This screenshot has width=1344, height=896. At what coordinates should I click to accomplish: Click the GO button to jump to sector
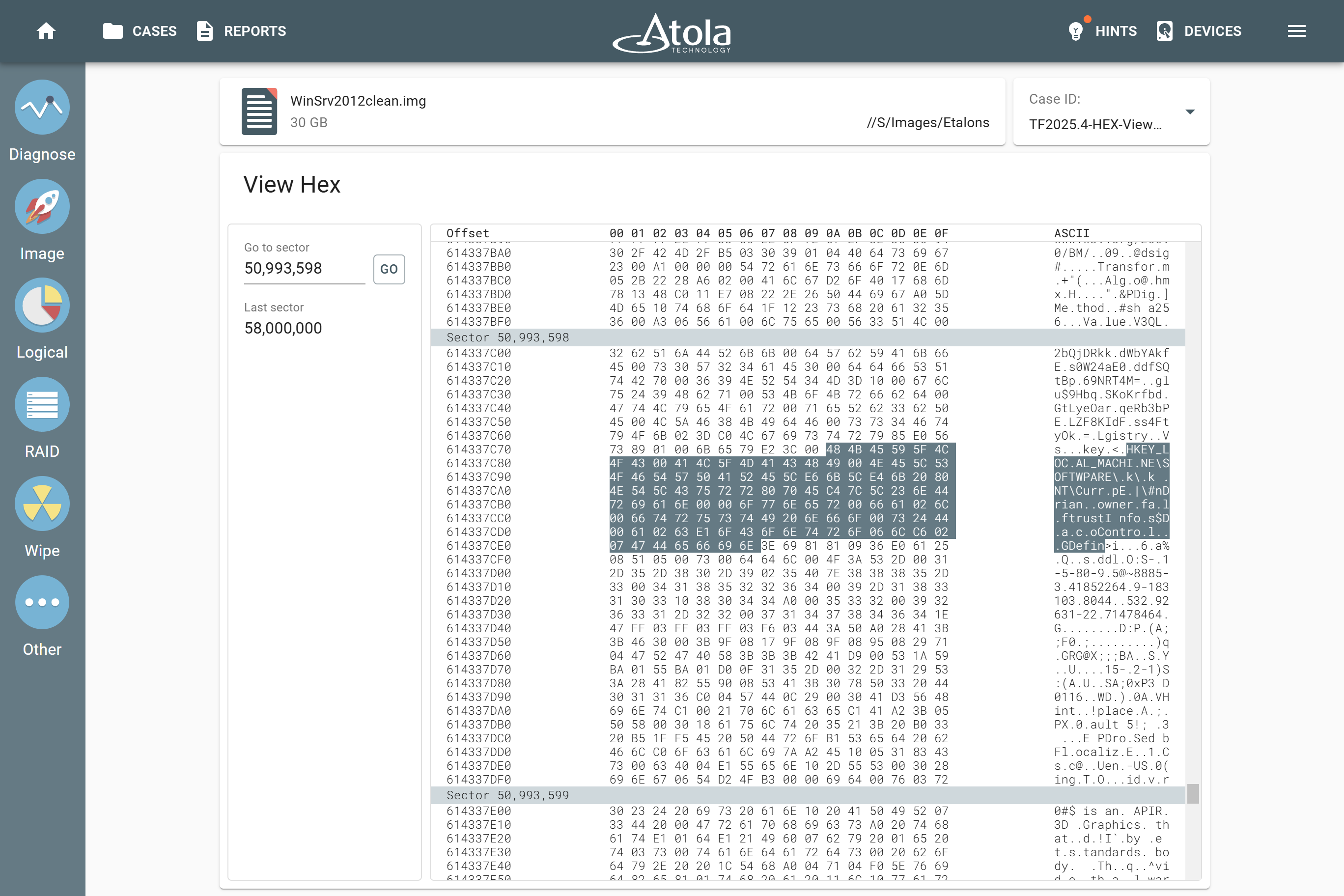[389, 269]
